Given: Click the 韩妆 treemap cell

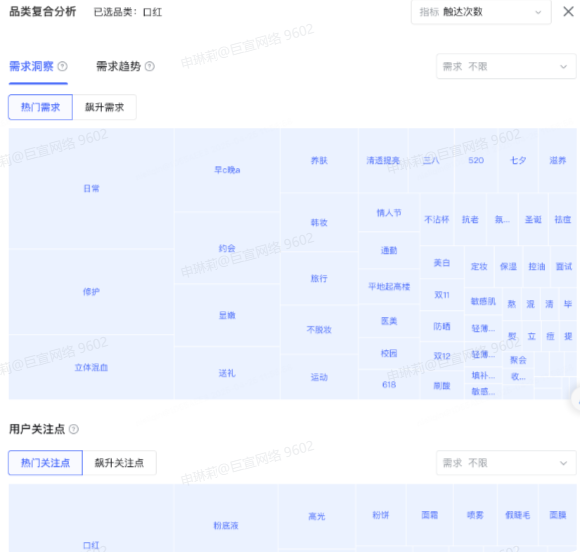Looking at the screenshot, I should pos(319,223).
